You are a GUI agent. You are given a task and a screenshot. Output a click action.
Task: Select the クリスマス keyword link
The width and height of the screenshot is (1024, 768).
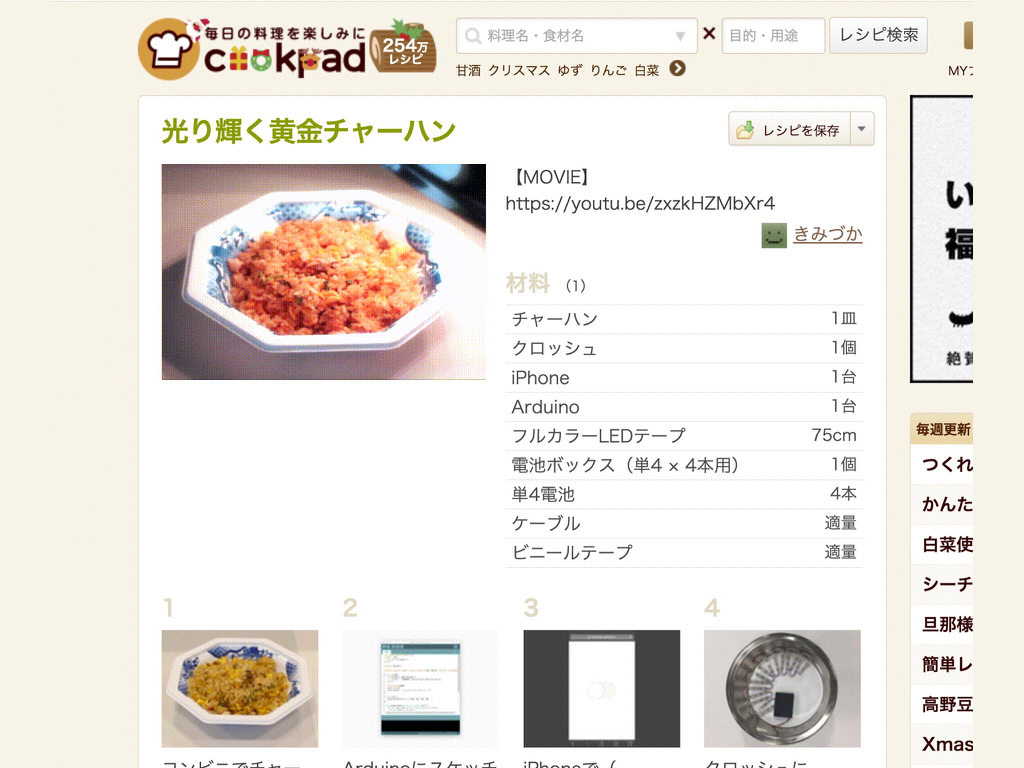(519, 70)
